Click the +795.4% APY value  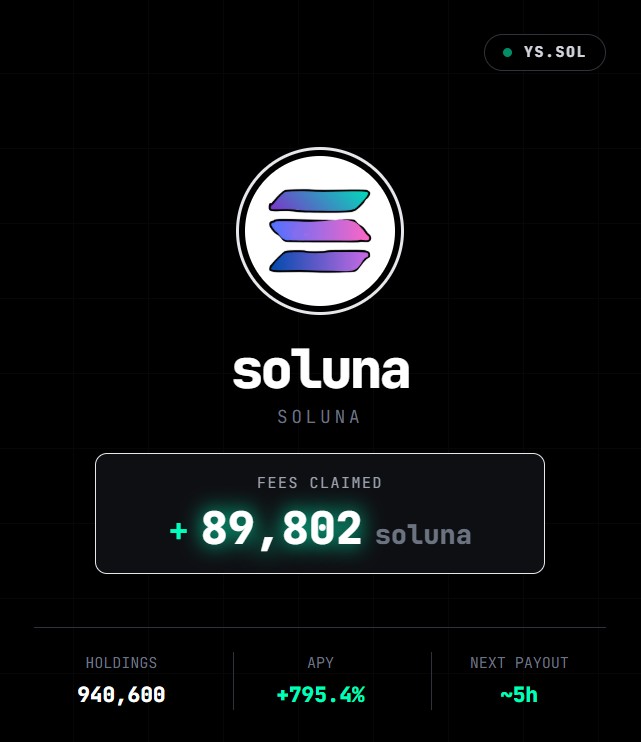320,695
